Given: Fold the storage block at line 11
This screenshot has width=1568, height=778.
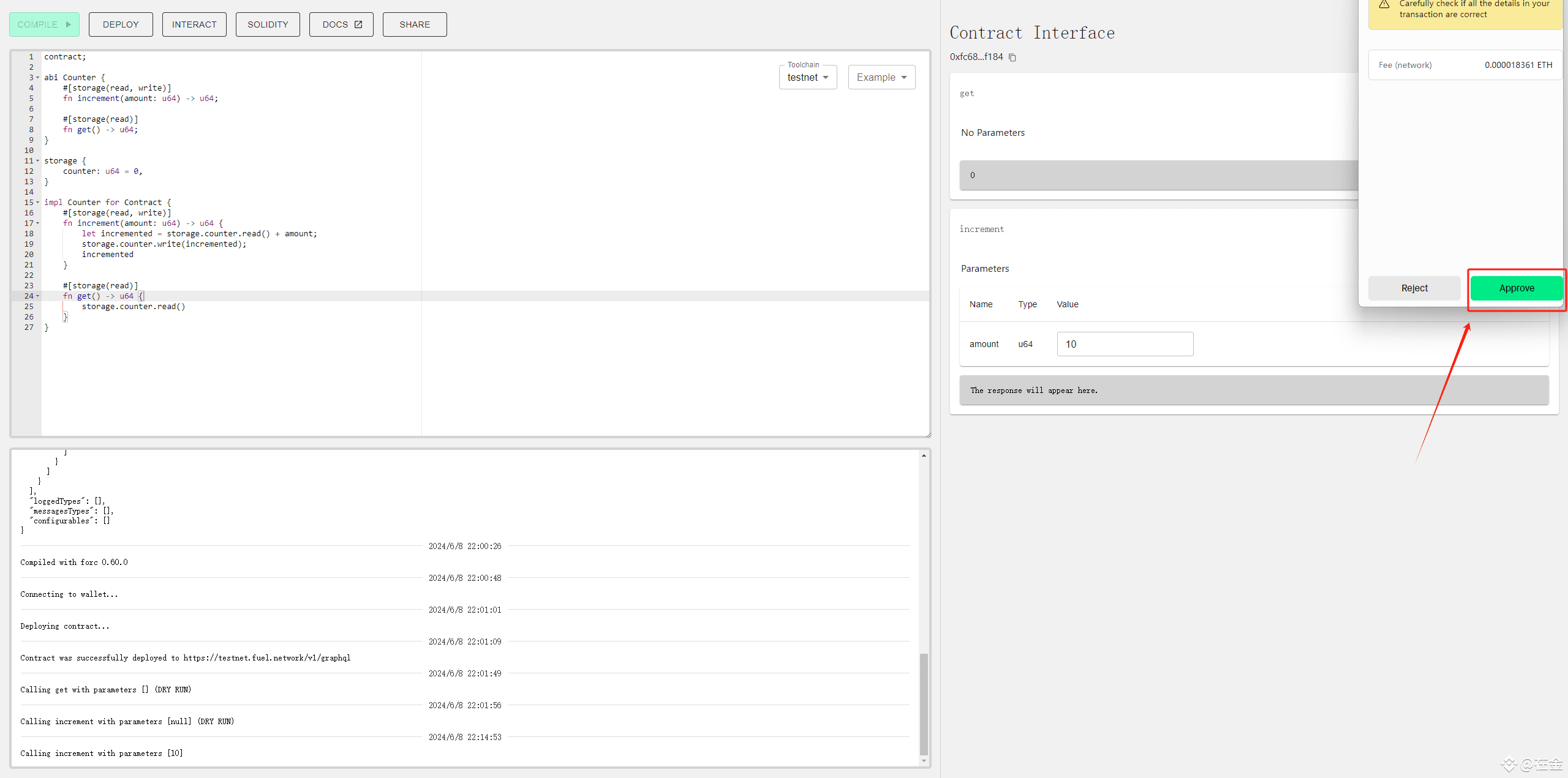Looking at the screenshot, I should tap(38, 161).
